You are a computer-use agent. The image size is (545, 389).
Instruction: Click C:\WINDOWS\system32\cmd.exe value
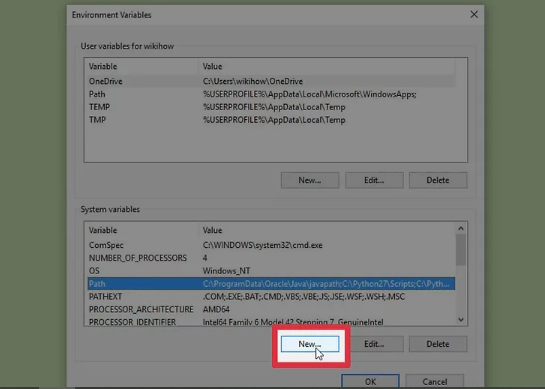pyautogui.click(x=262, y=245)
